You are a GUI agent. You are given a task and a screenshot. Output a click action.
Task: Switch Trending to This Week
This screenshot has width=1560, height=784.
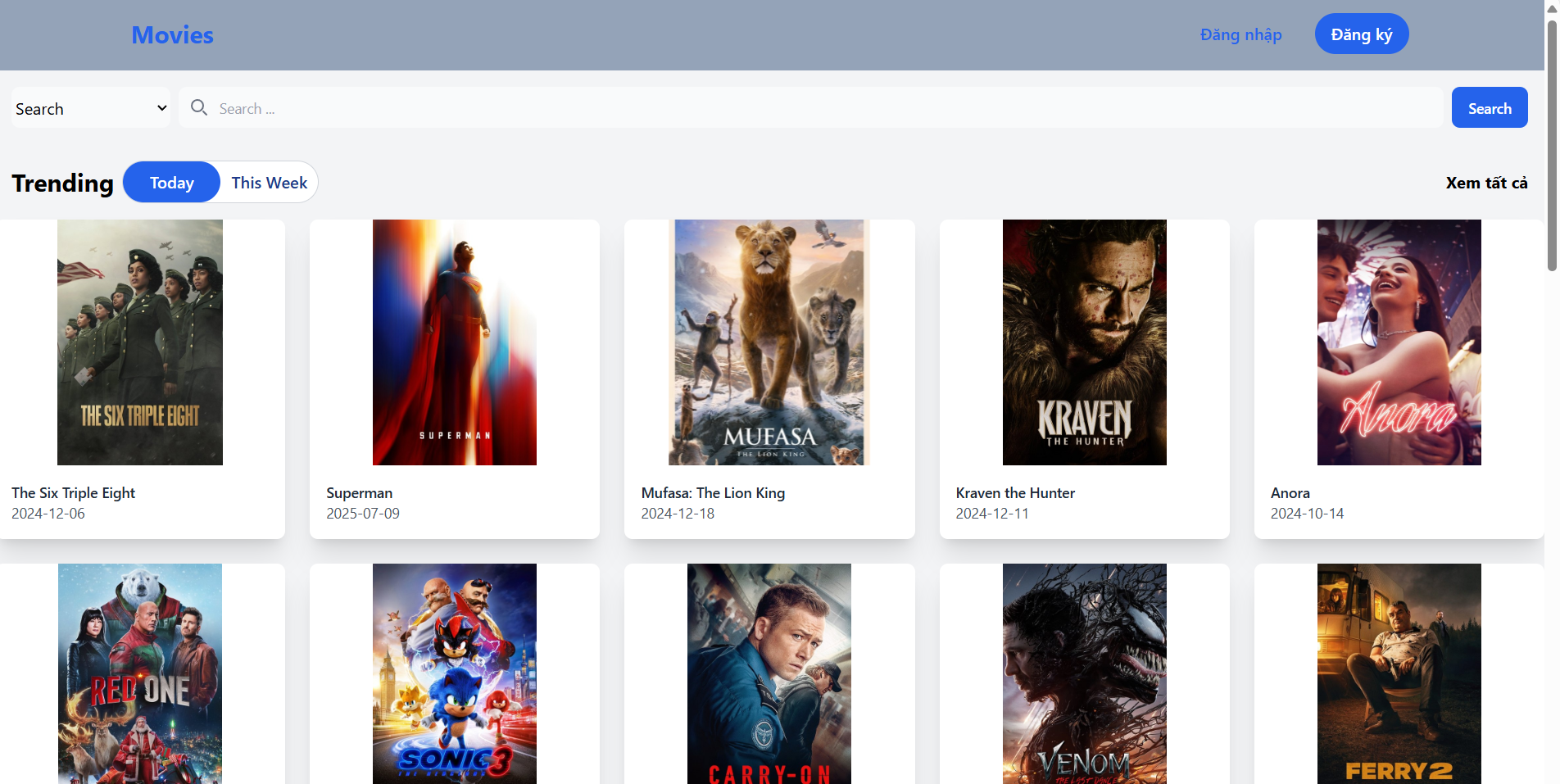point(269,183)
